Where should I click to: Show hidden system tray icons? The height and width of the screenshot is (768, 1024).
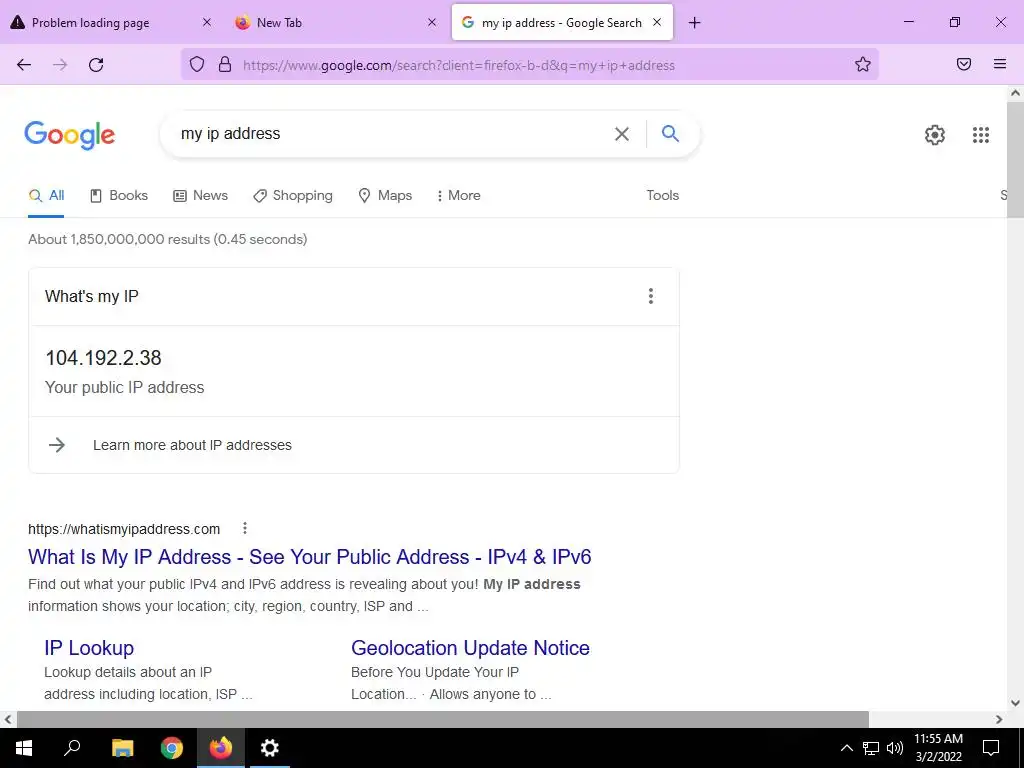[846, 748]
